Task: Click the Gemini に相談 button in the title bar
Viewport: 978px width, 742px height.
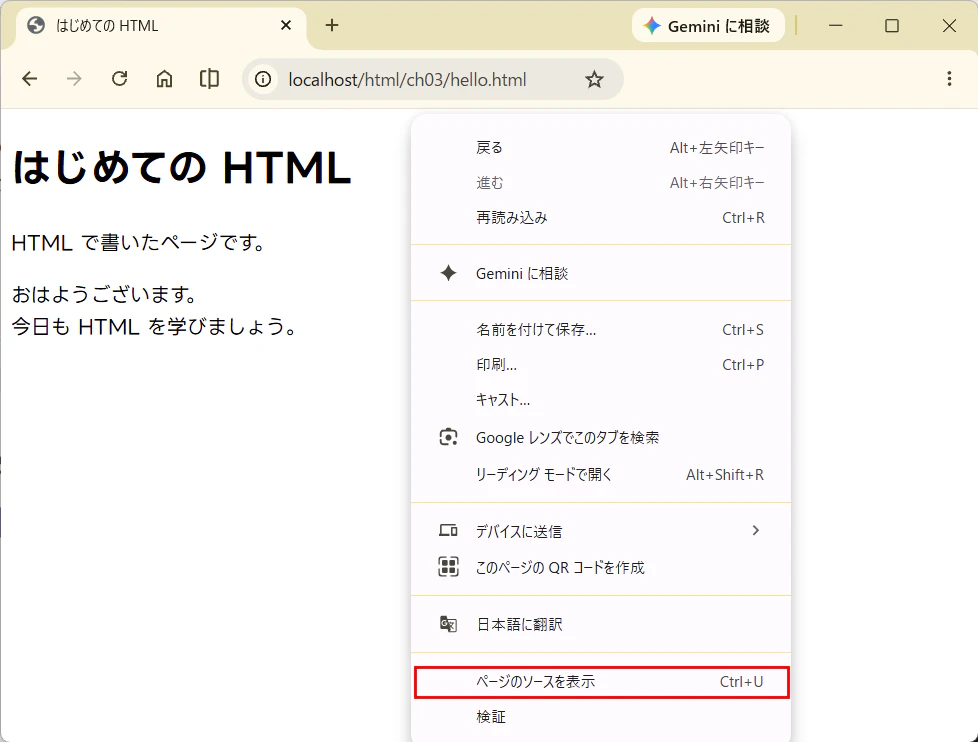Action: [x=708, y=26]
